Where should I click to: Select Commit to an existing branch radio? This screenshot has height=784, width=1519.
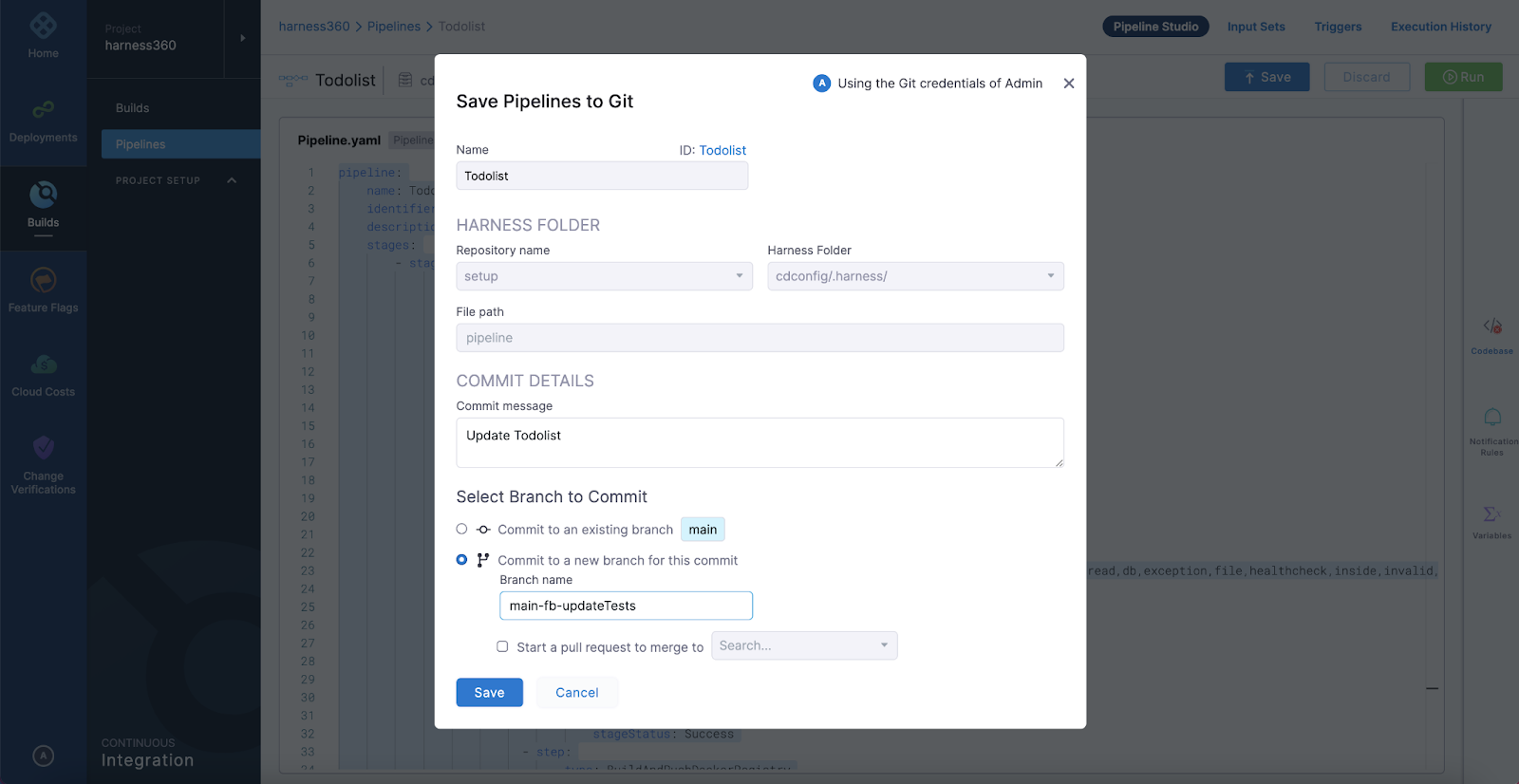461,529
